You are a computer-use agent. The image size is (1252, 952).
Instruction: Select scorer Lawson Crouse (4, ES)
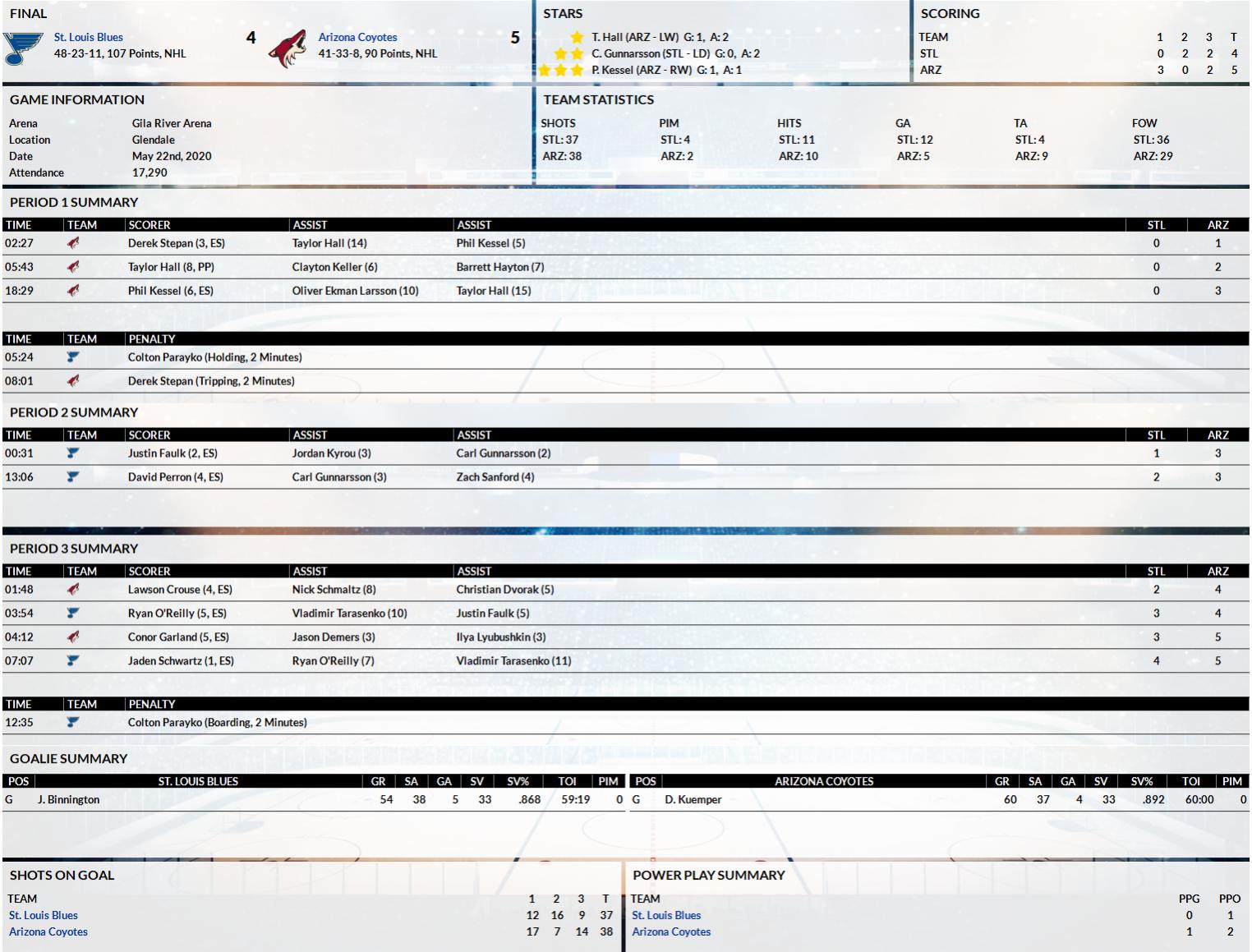tap(180, 590)
